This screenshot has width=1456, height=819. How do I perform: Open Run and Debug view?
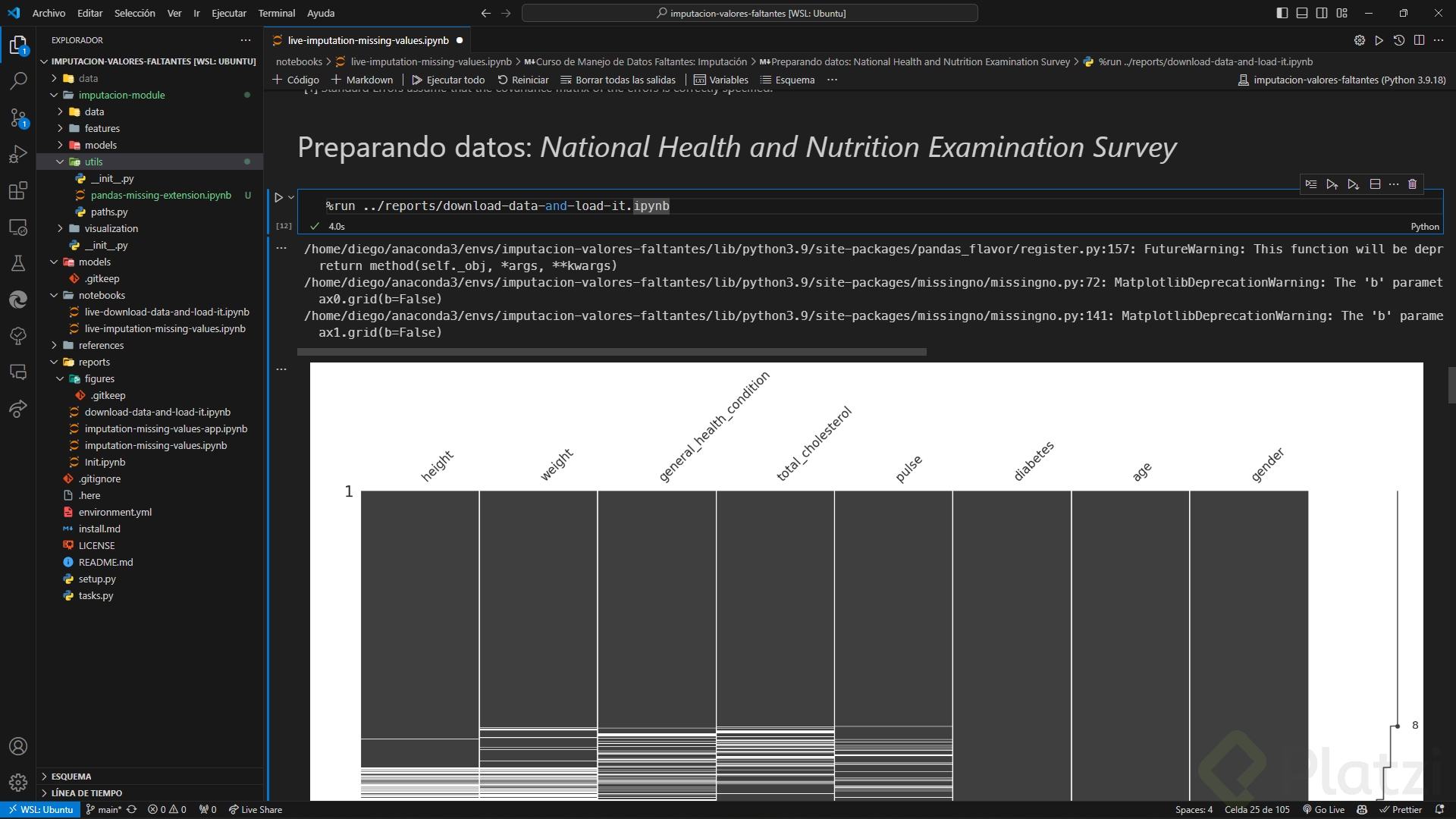point(18,154)
